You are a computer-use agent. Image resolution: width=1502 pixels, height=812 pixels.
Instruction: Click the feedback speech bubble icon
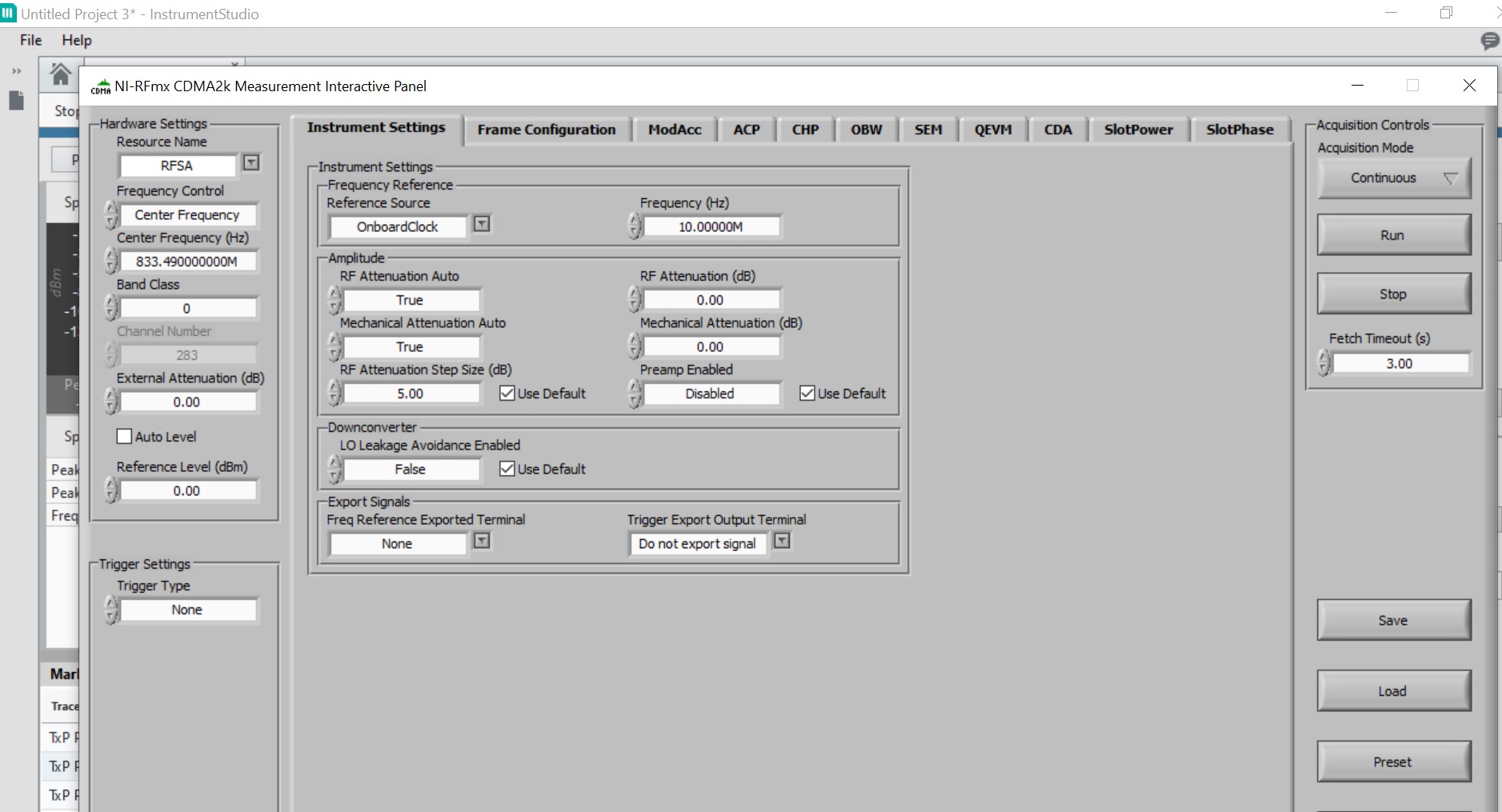click(x=1490, y=41)
